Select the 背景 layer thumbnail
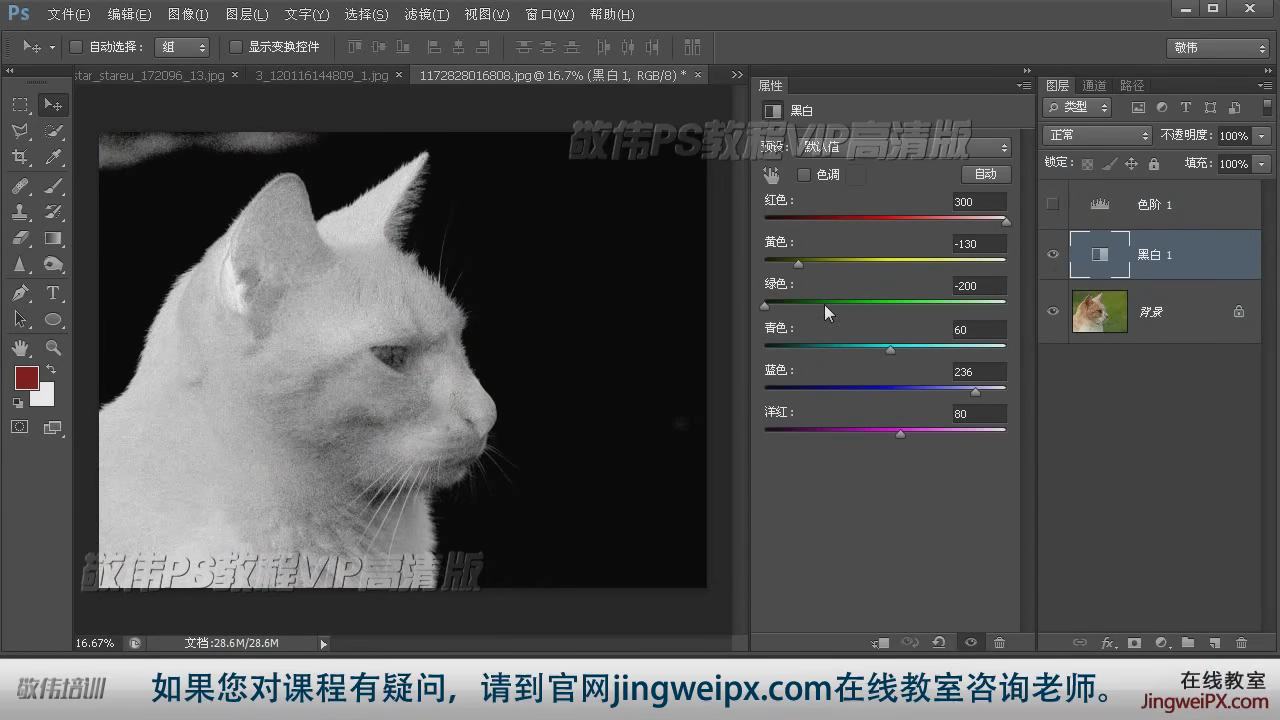1280x720 pixels. 1100,312
